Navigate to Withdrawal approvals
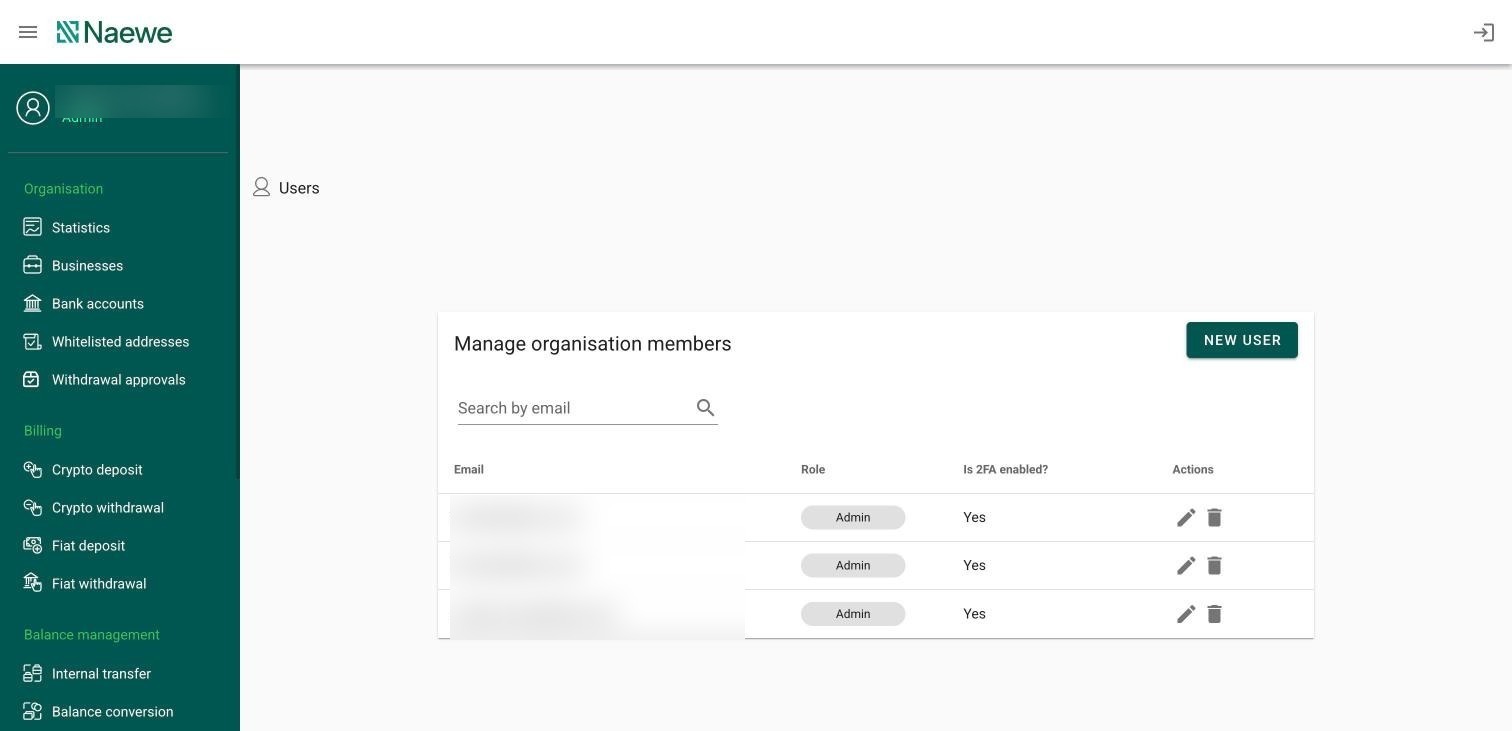Screen dimensions: 1512x731 click(120, 379)
